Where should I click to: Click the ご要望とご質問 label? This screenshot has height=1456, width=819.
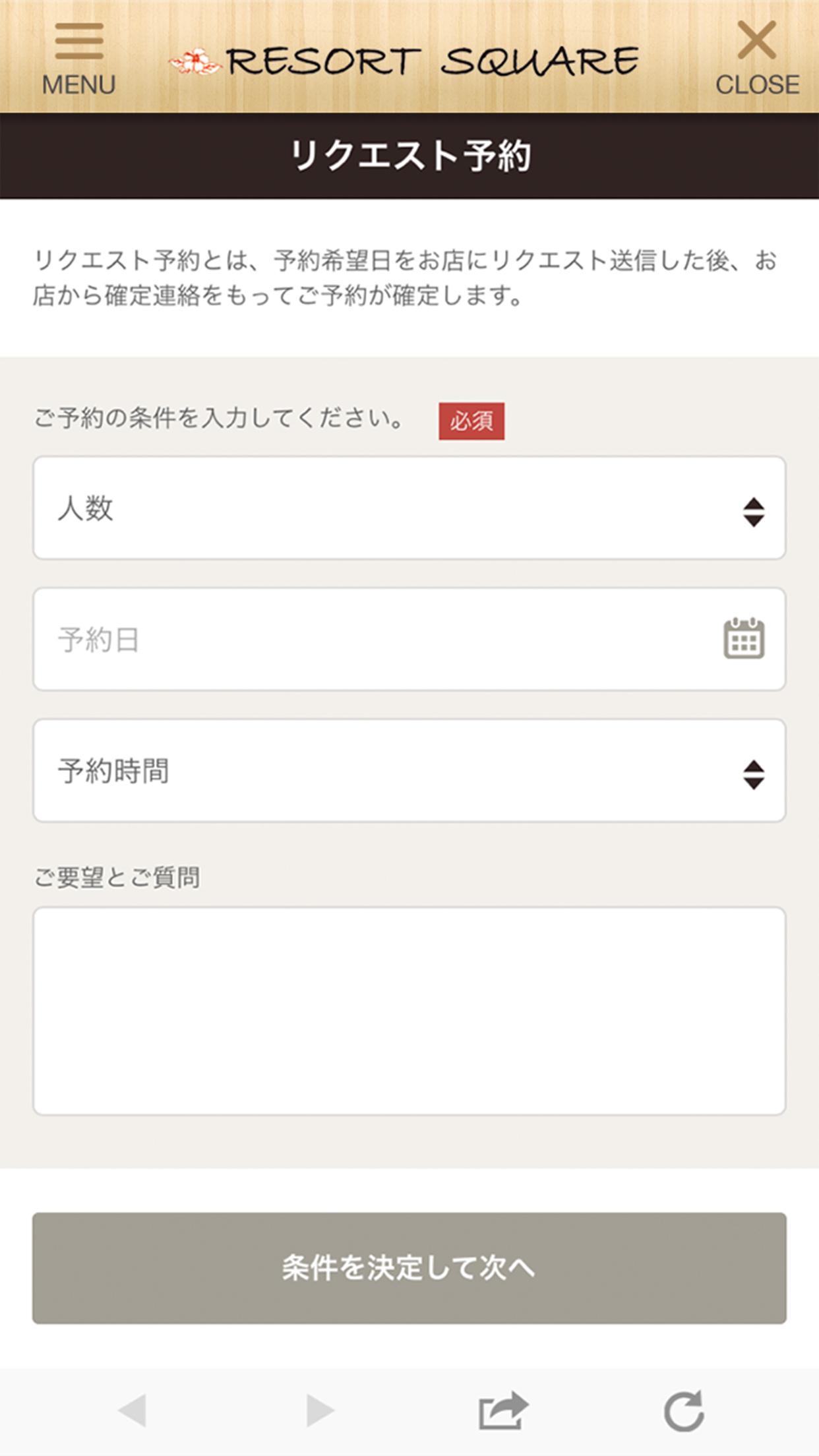pyautogui.click(x=117, y=878)
